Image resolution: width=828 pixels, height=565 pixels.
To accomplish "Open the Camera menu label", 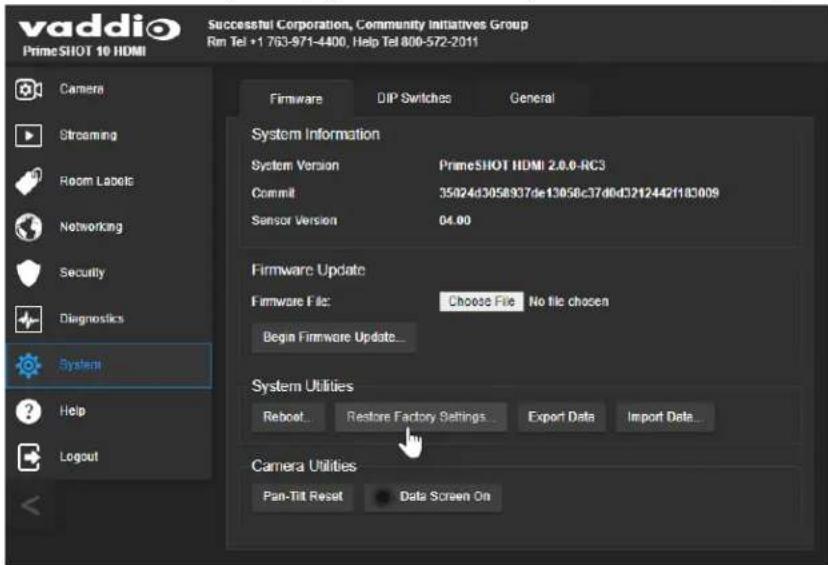I will [x=81, y=89].
